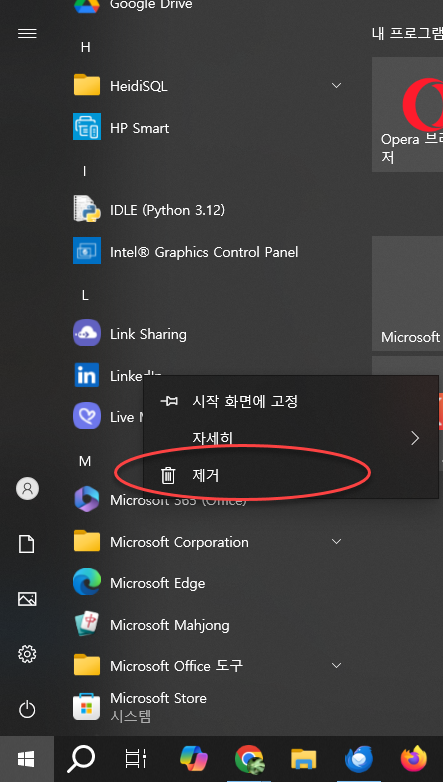This screenshot has width=443, height=782.
Task: Open Chrome from taskbar
Action: click(x=249, y=759)
